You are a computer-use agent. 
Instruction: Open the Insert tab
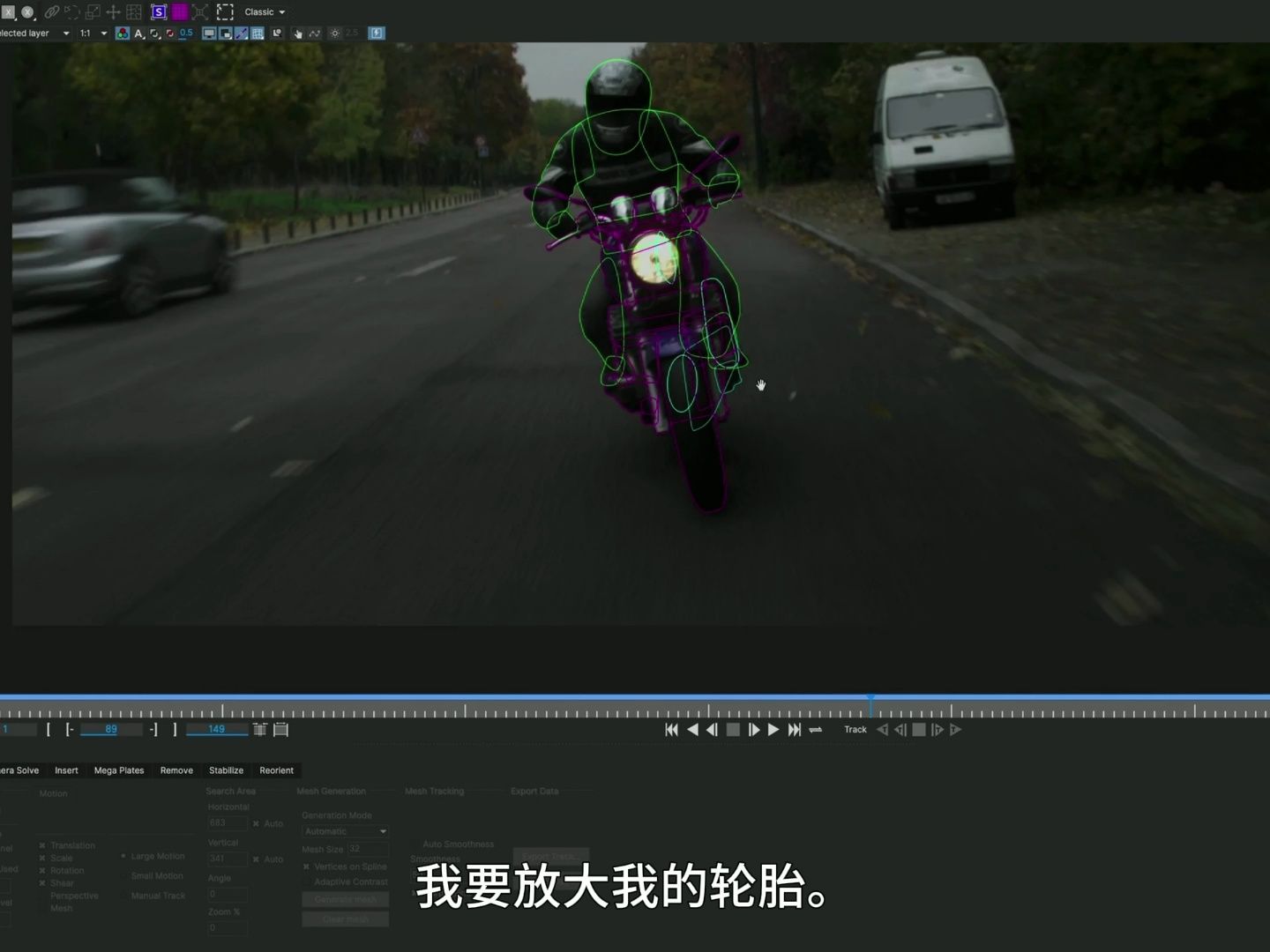(x=66, y=770)
